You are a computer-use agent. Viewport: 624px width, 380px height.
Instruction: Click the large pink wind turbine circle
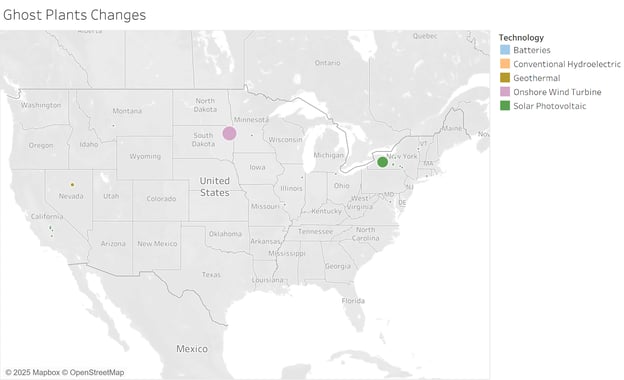tap(229, 133)
